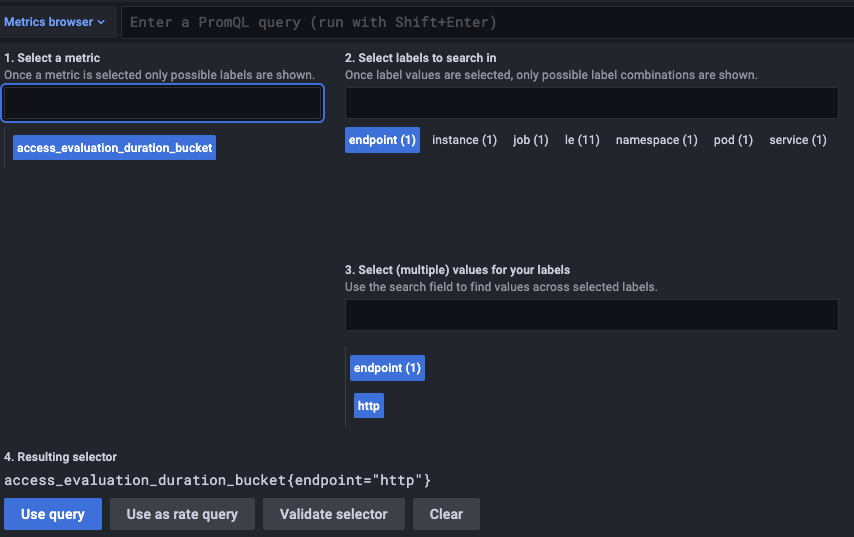The width and height of the screenshot is (854, 537).
Task: Select the service (1) label
Action: (x=798, y=140)
